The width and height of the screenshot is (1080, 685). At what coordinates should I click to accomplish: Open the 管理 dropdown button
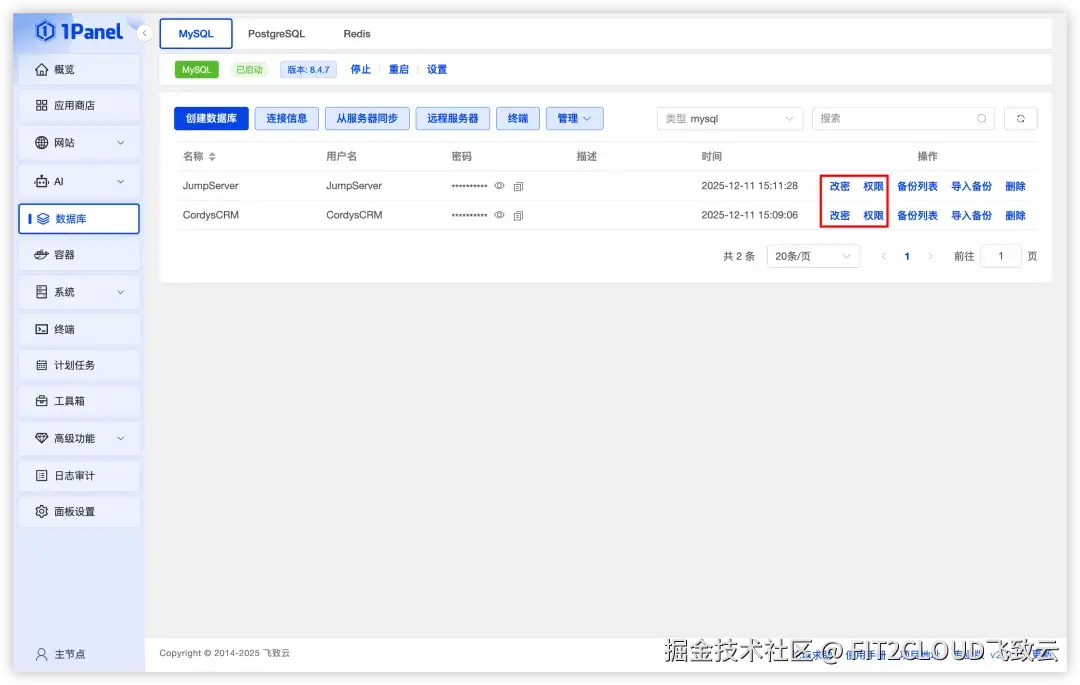(x=574, y=118)
